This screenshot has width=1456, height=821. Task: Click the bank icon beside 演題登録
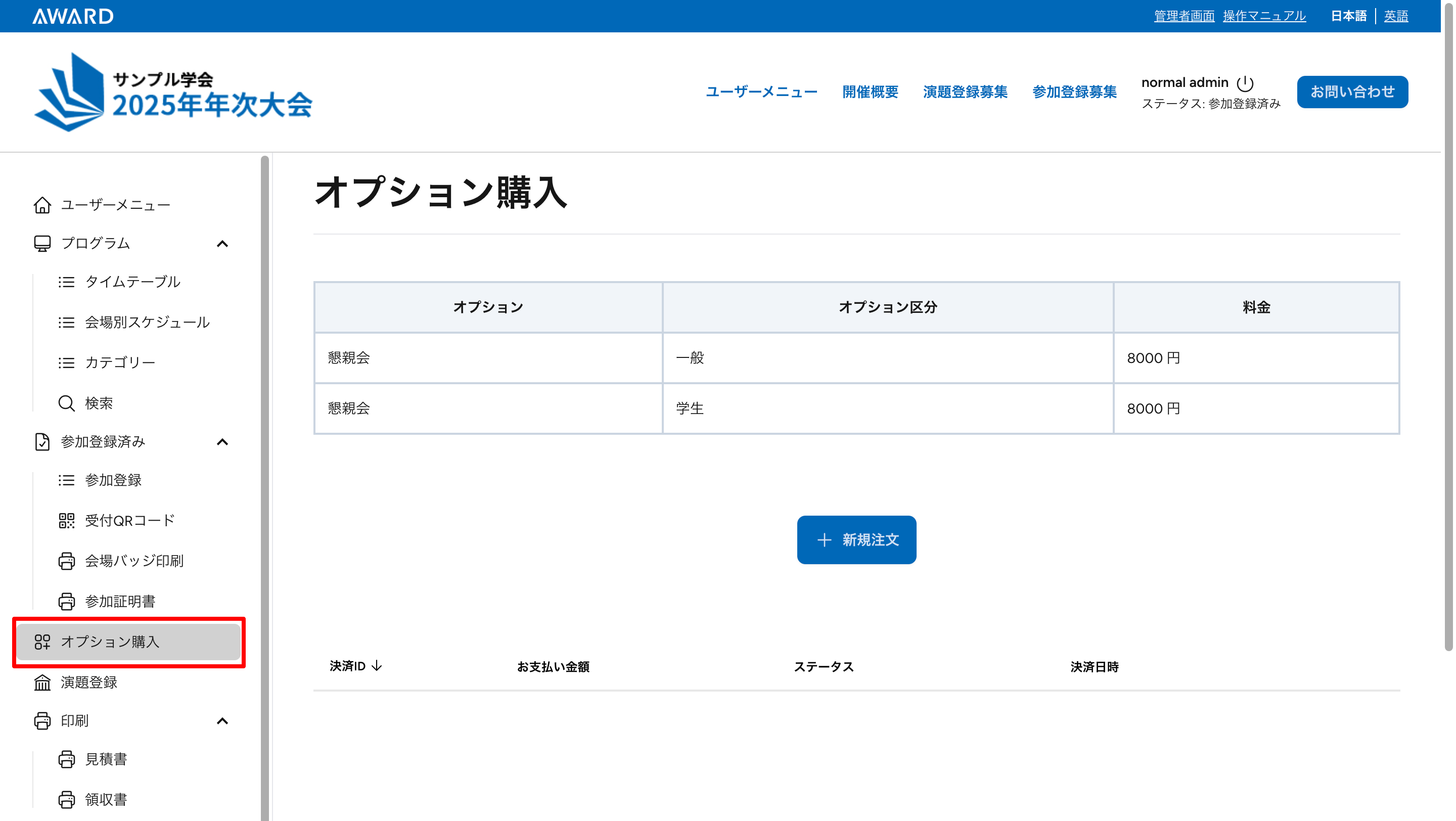tap(42, 682)
